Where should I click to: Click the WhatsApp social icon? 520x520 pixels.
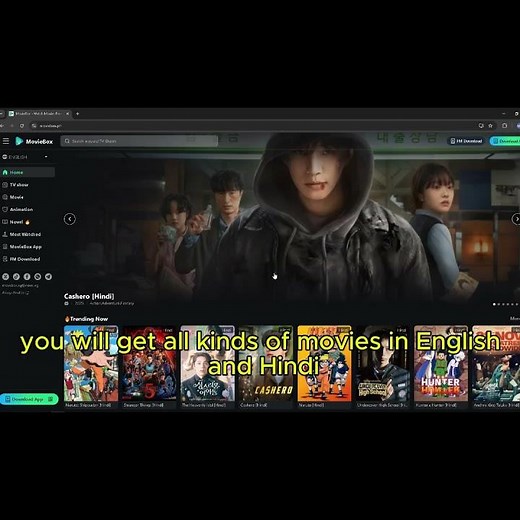38,277
